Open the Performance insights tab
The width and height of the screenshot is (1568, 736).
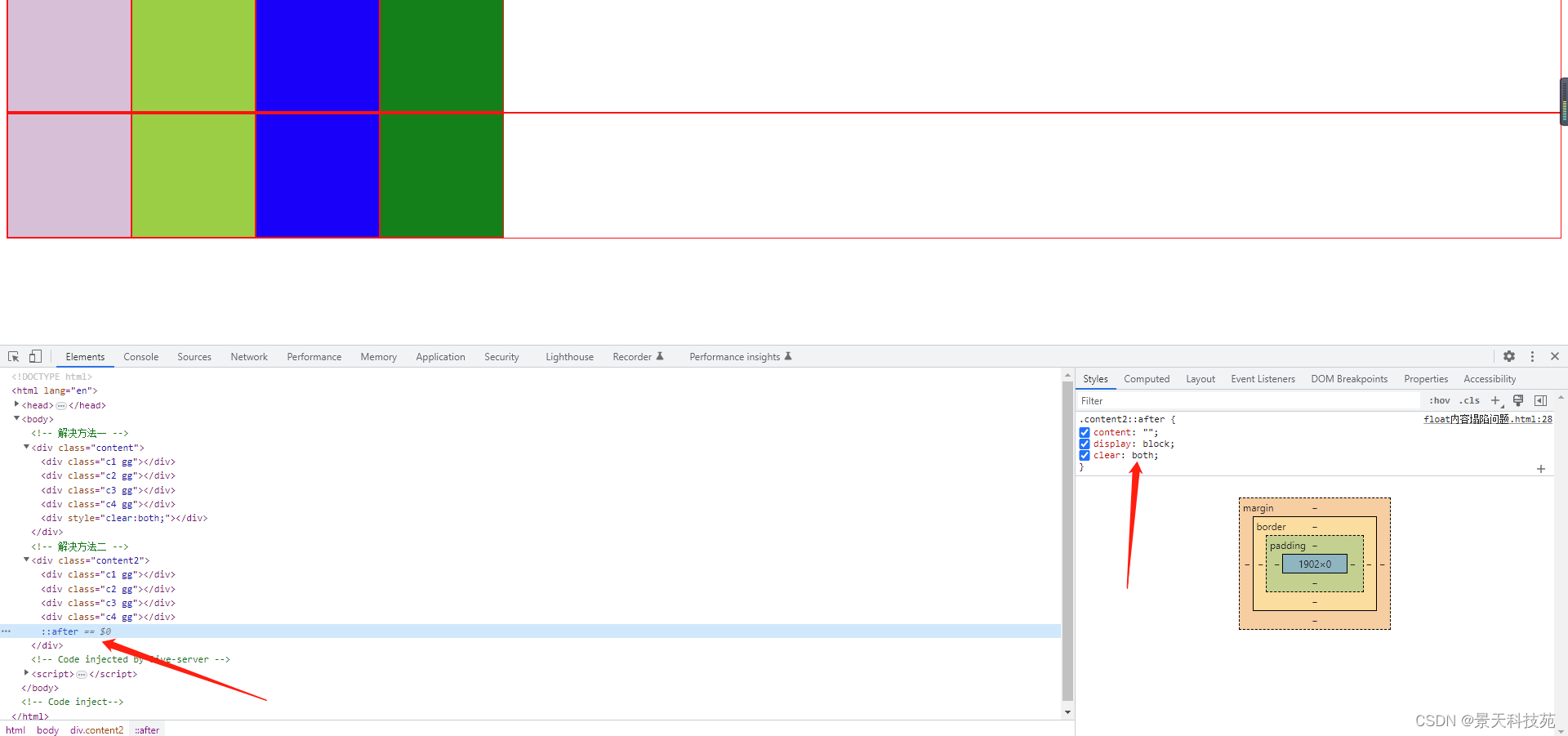point(740,357)
